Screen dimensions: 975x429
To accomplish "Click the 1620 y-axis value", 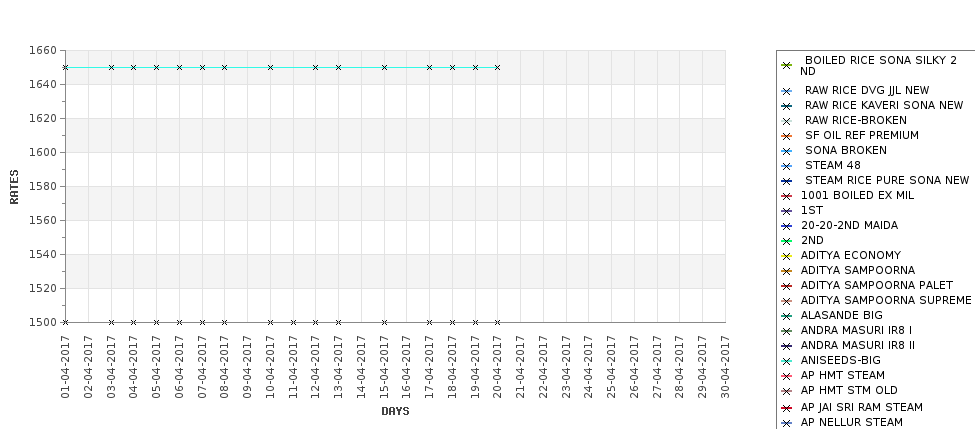I will click(43, 118).
